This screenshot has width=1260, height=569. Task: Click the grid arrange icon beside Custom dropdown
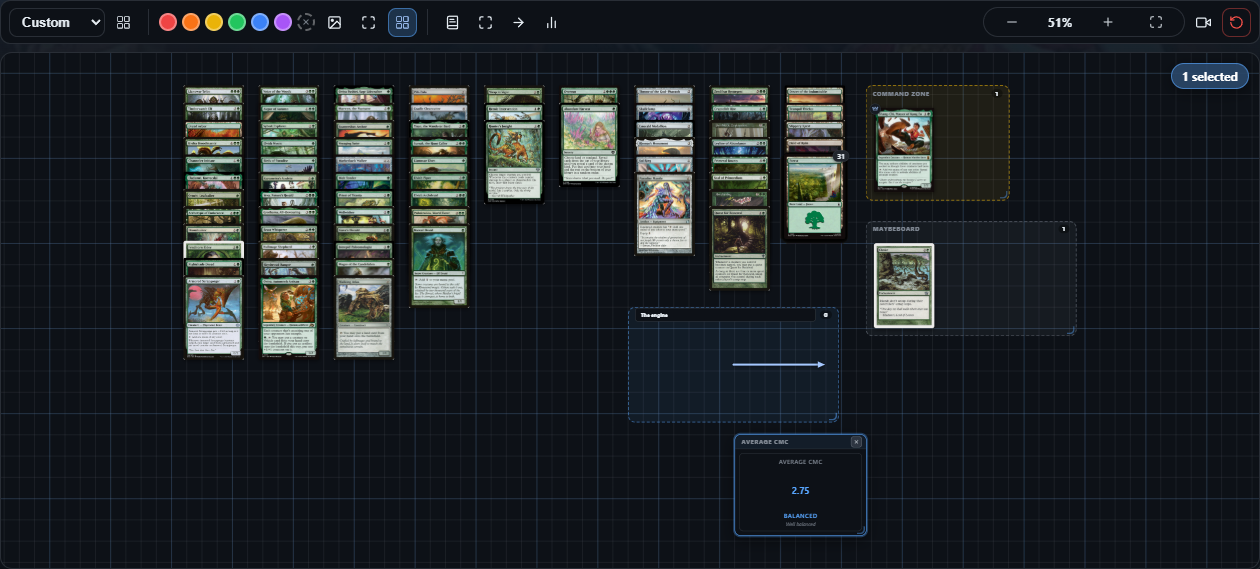[x=124, y=22]
